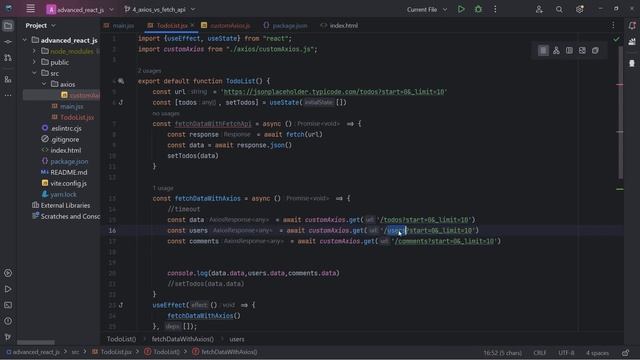Click the inspection checkmark widget
This screenshot has width=640, height=360.
tap(616, 39)
